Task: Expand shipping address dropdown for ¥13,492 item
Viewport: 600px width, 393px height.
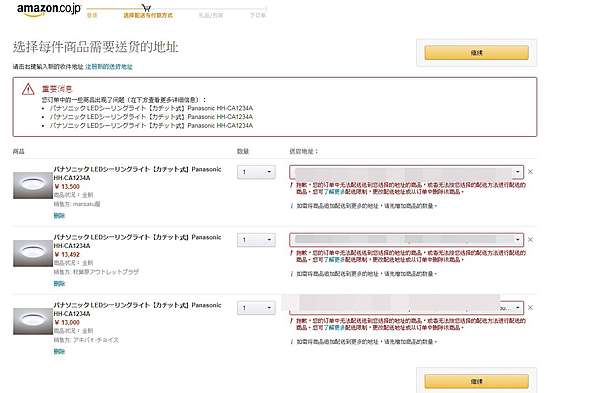Action: 406,240
